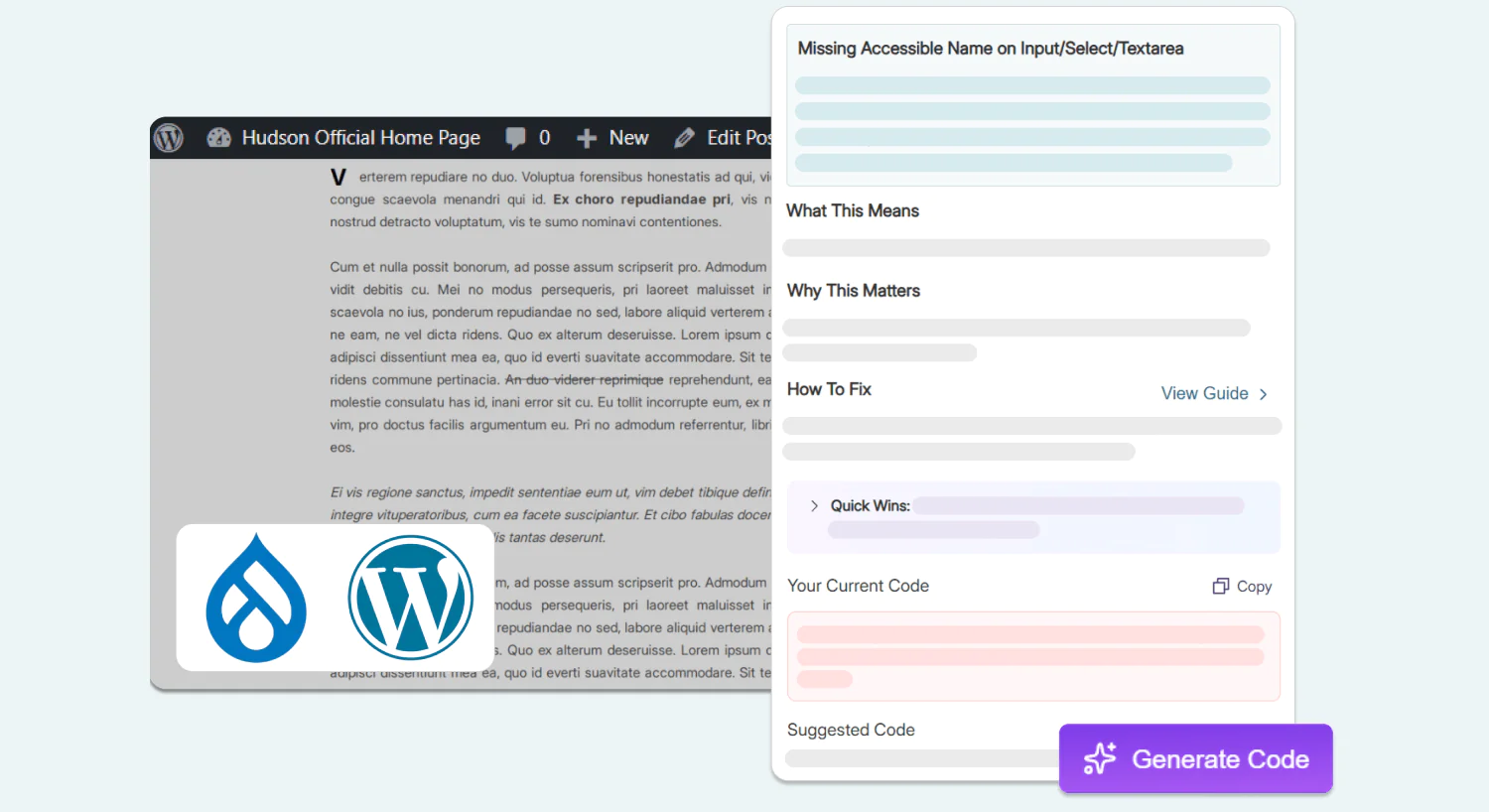Open the New menu item
This screenshot has width=1489, height=812.
coord(628,138)
